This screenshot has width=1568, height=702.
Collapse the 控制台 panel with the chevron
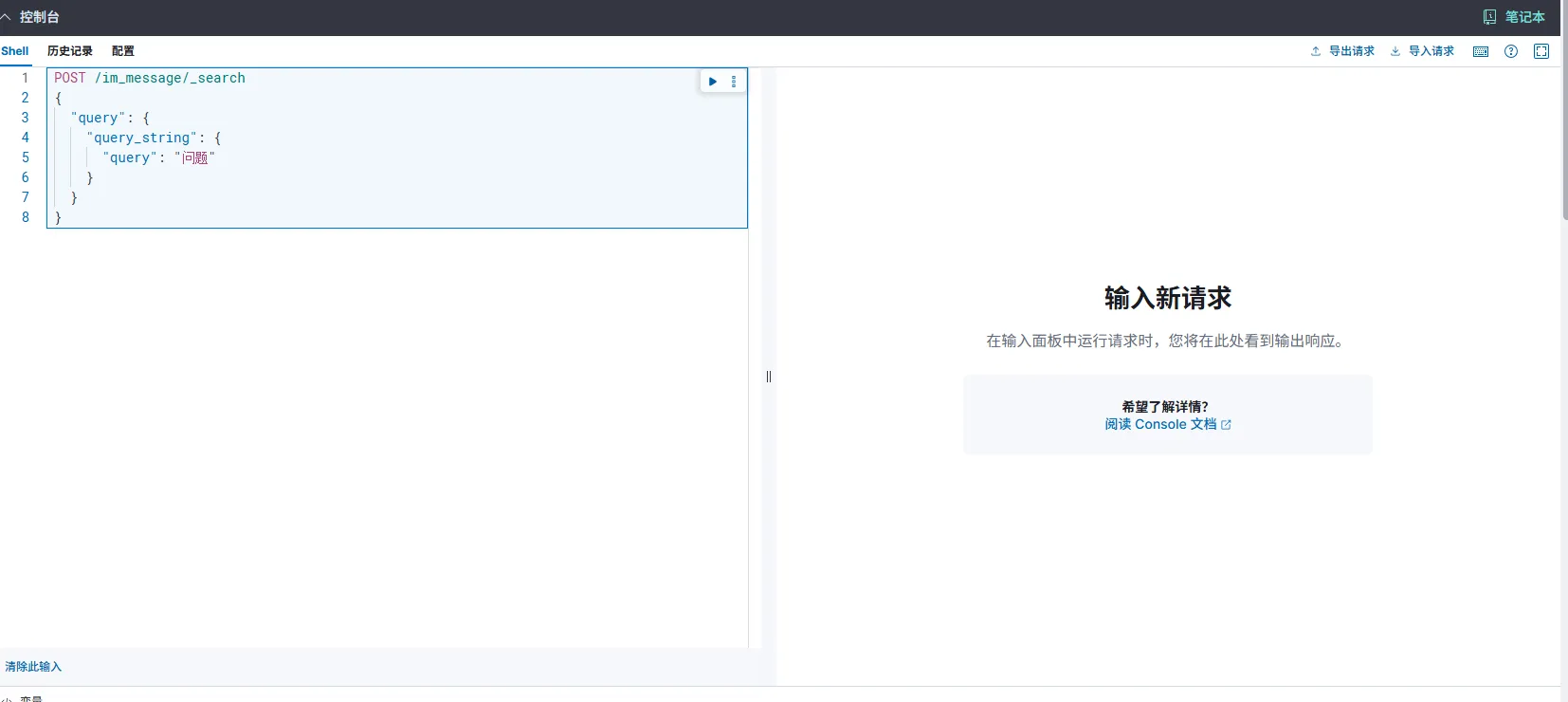pos(6,17)
